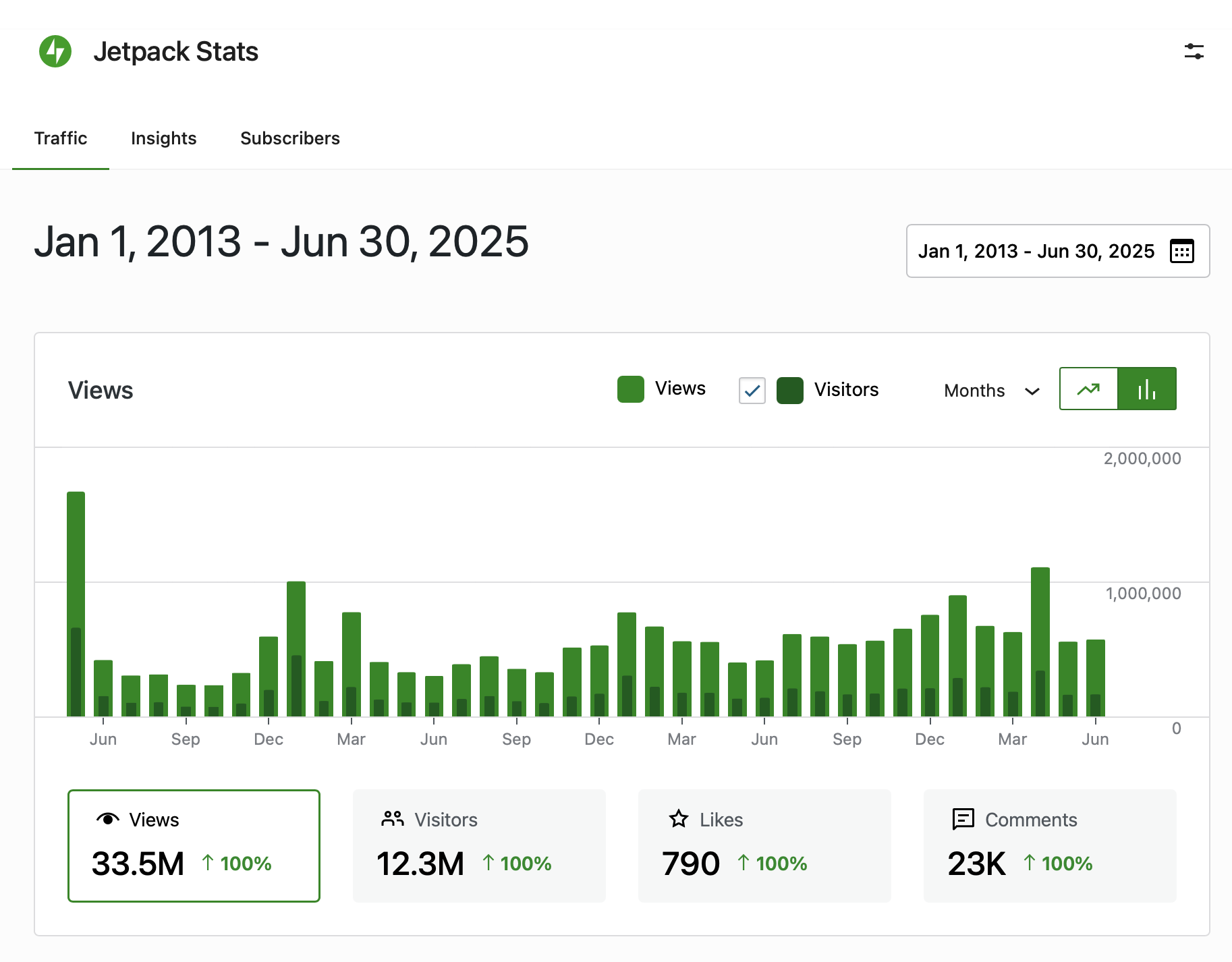1232x962 pixels.
Task: Click the Visitors legend label
Action: (846, 390)
